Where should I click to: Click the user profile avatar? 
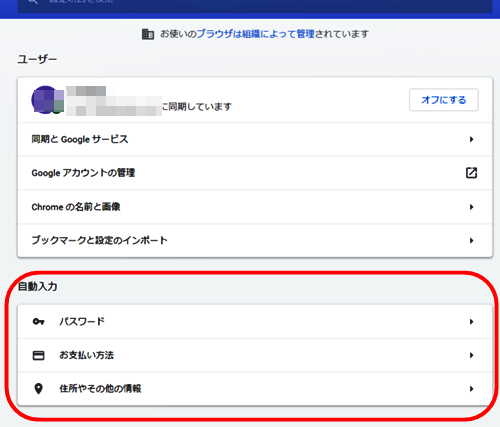[47, 100]
